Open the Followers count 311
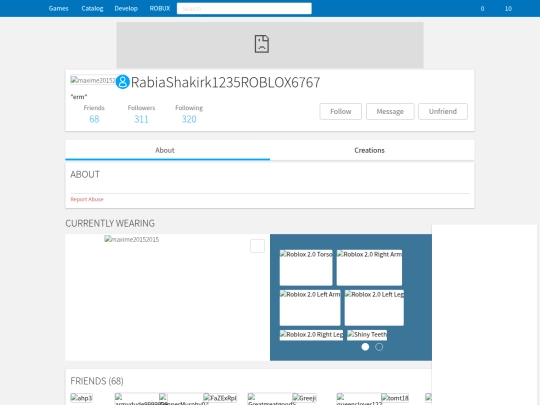Image resolution: width=540 pixels, height=405 pixels. click(141, 119)
